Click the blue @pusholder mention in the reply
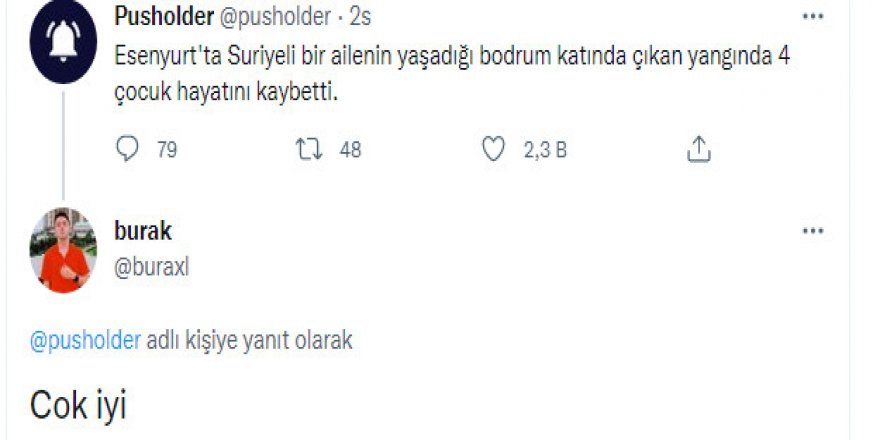The image size is (880, 440). (86, 340)
